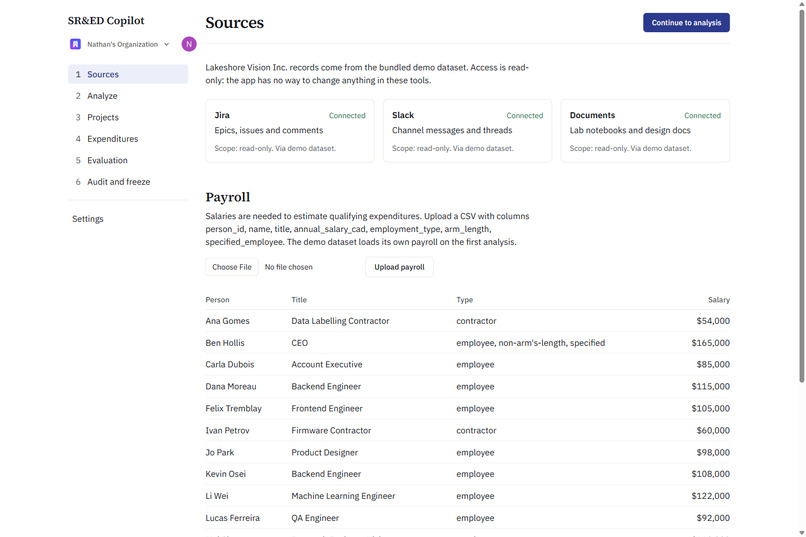Viewport: 806px width, 537px height.
Task: Open the Evaluation step
Action: pyautogui.click(x=128, y=160)
